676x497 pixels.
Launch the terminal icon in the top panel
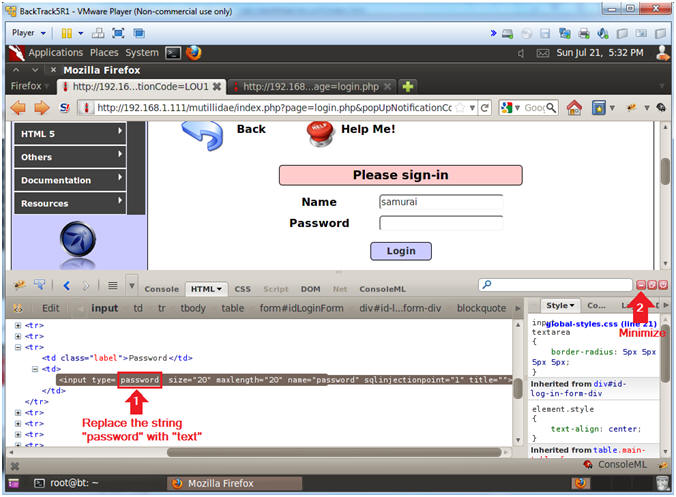pos(173,53)
